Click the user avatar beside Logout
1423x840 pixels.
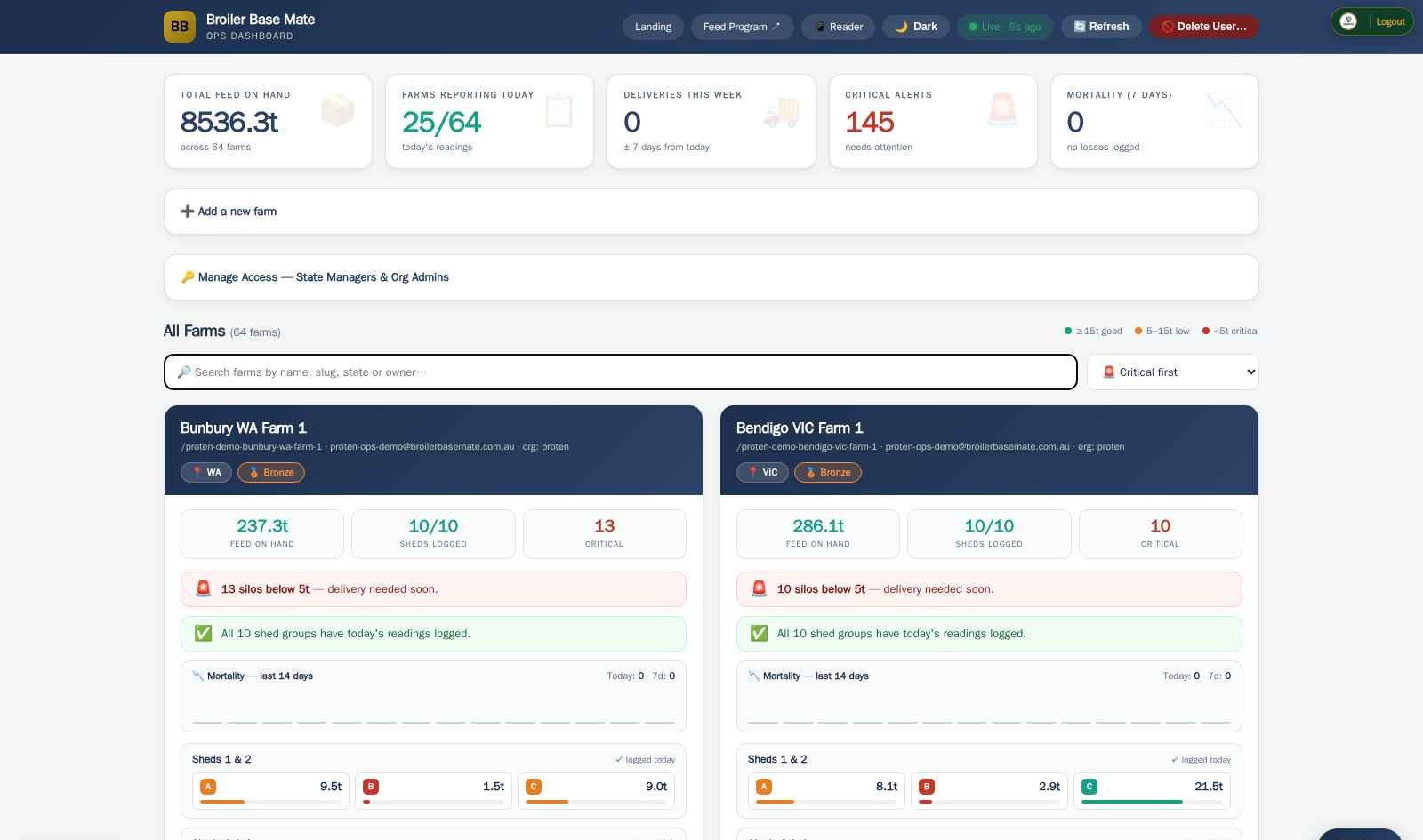tap(1348, 21)
